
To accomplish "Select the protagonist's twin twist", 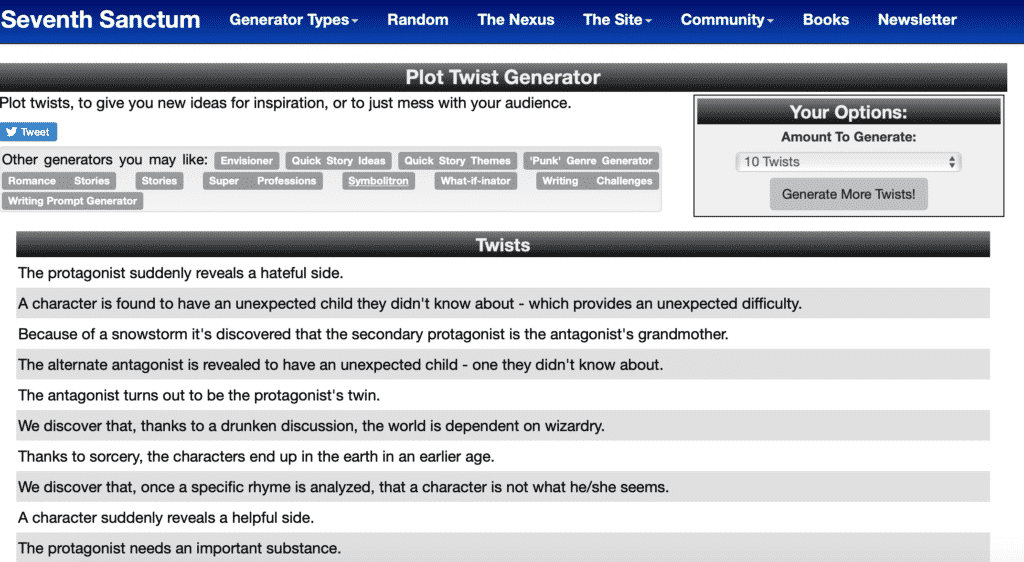I will [503, 396].
